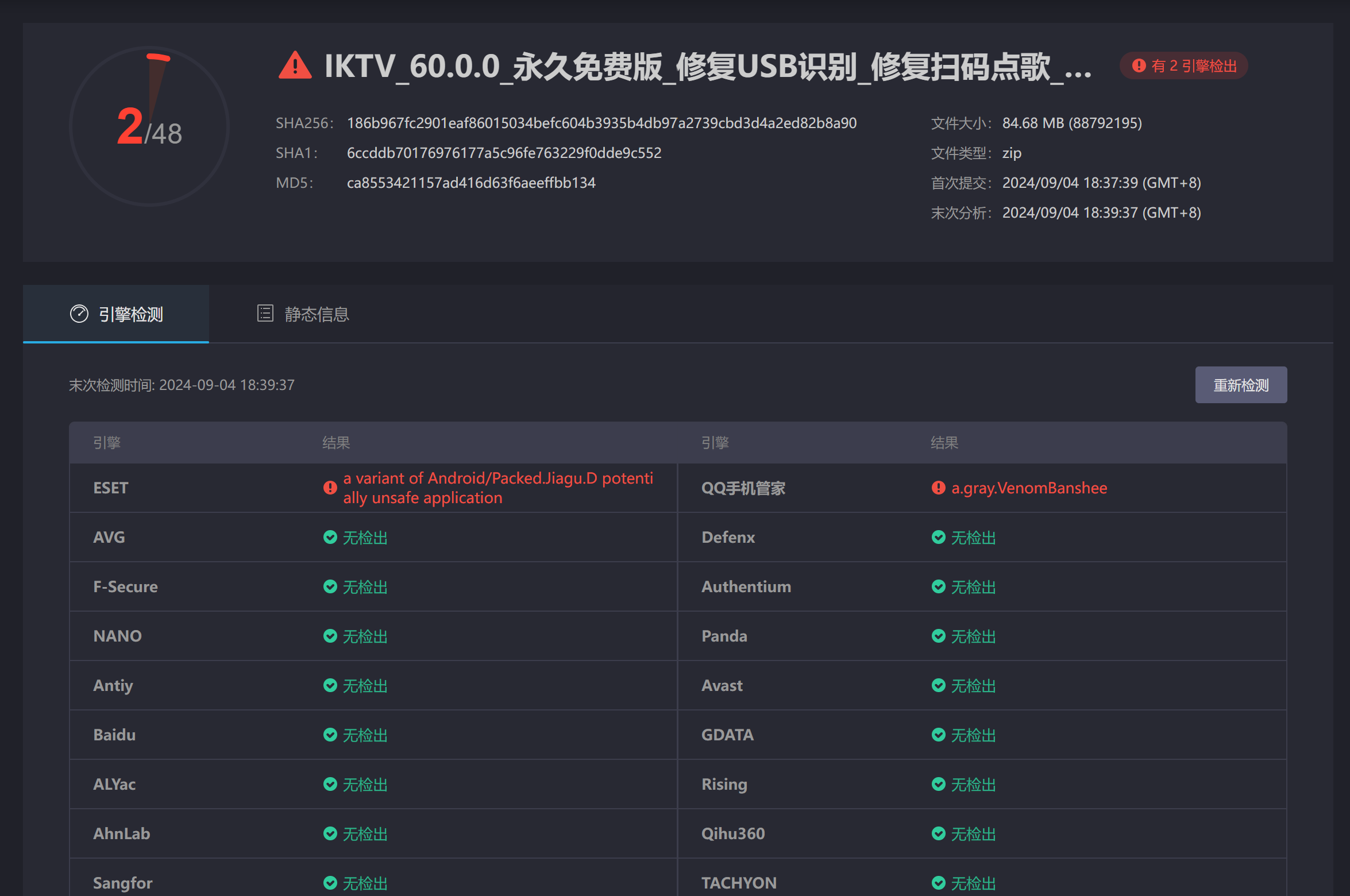Click the F-Secure engine name

(125, 586)
